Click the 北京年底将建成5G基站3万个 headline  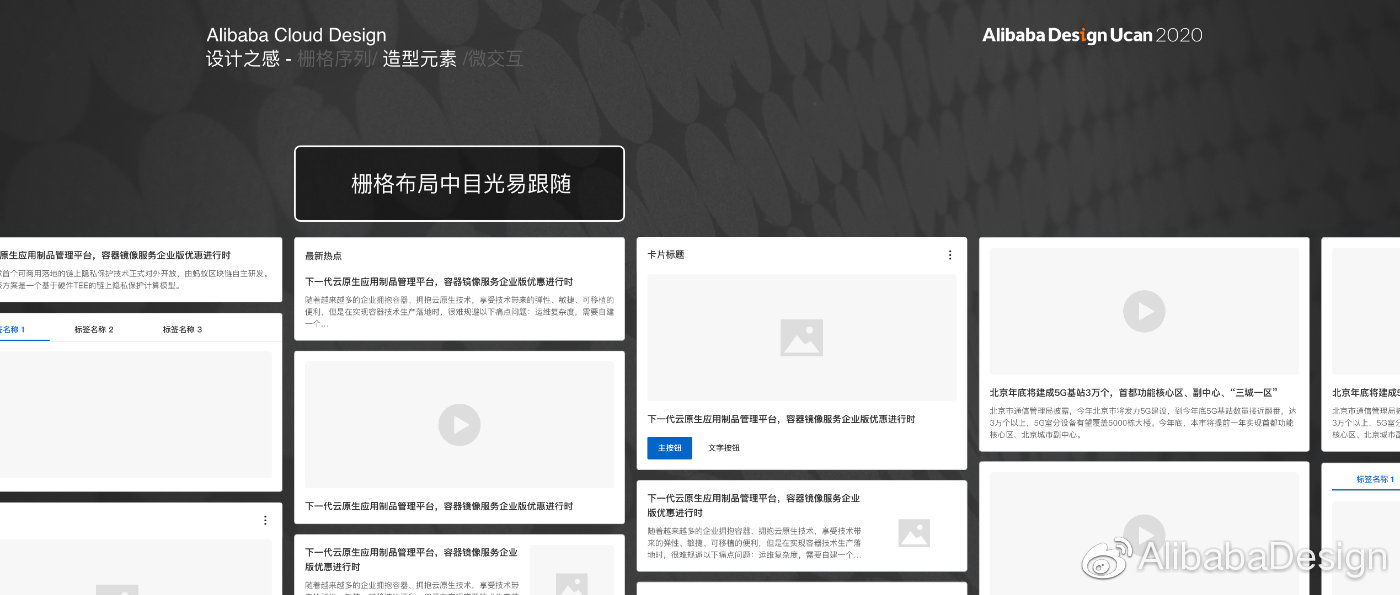[x=1134, y=393]
